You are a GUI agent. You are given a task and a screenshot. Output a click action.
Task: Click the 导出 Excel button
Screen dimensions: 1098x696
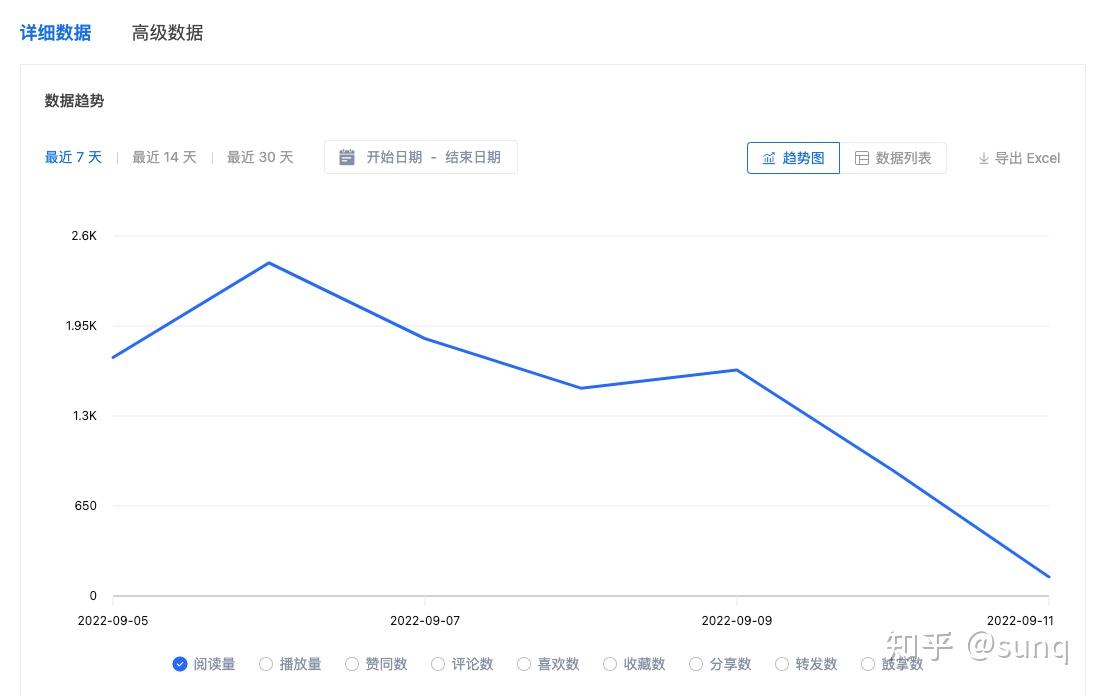pyautogui.click(x=1019, y=158)
